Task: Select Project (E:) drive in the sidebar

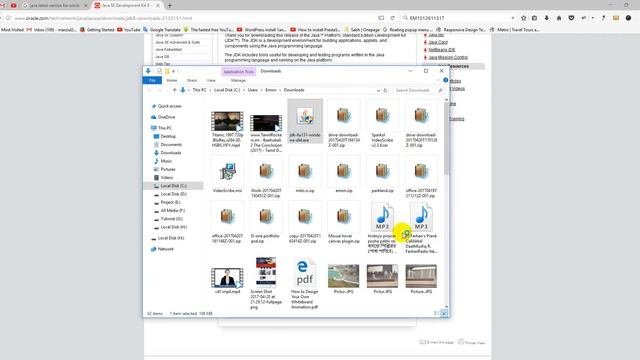Action: pyautogui.click(x=170, y=202)
